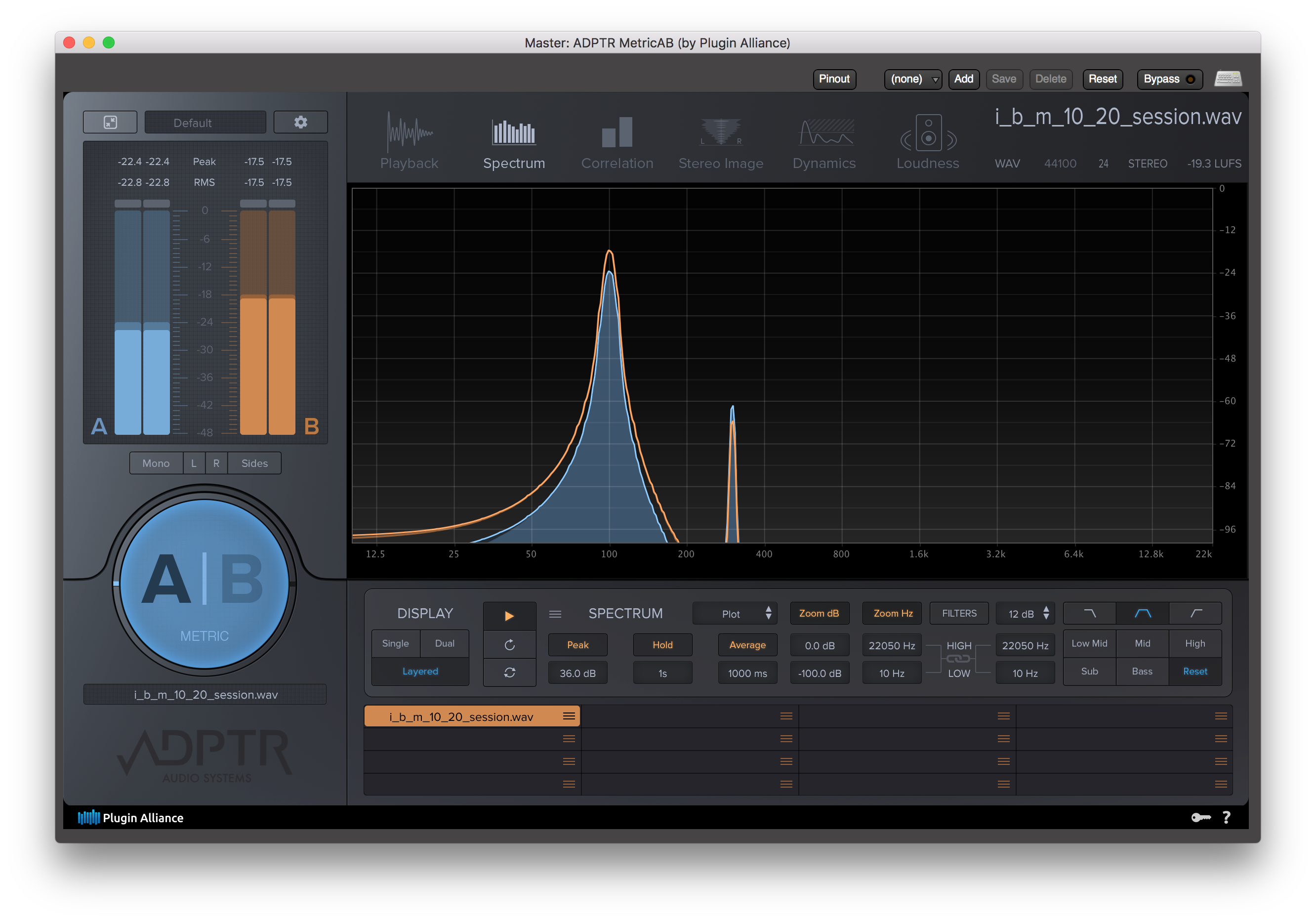
Task: Select the low-pass filter shape icon
Action: point(1090,614)
